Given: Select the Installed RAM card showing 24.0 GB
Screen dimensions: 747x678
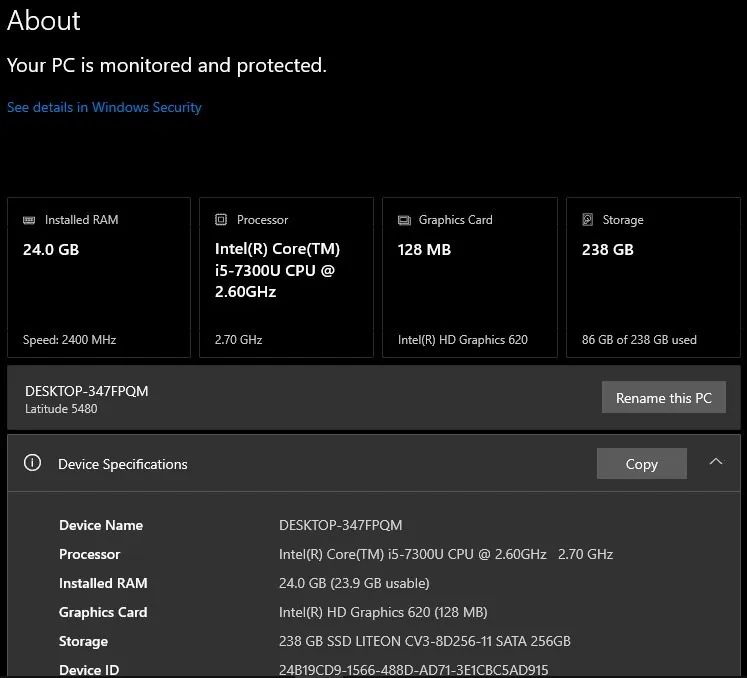Looking at the screenshot, I should coord(99,277).
